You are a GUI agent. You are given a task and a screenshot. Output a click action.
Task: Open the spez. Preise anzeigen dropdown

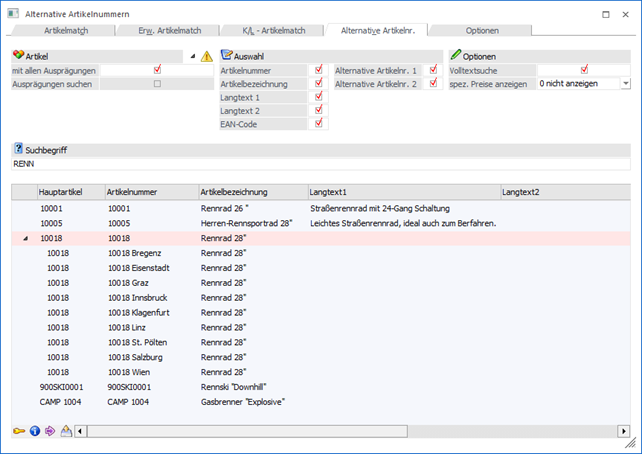625,84
